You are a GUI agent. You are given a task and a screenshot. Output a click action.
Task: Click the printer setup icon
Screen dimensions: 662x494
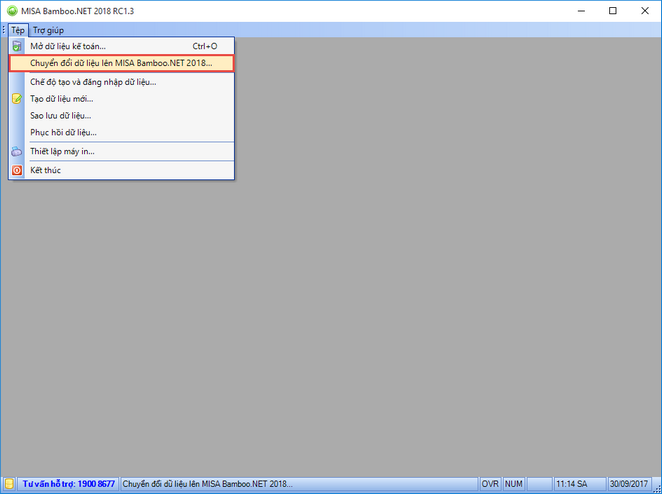click(x=17, y=151)
